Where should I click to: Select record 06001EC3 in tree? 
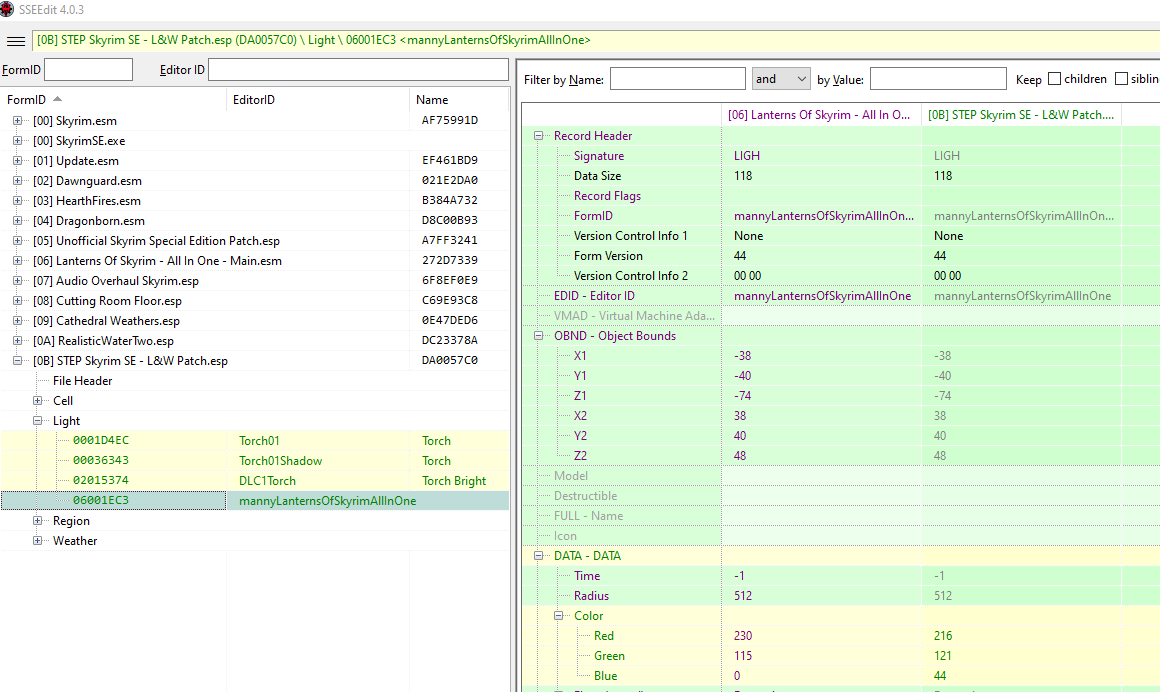coord(101,500)
